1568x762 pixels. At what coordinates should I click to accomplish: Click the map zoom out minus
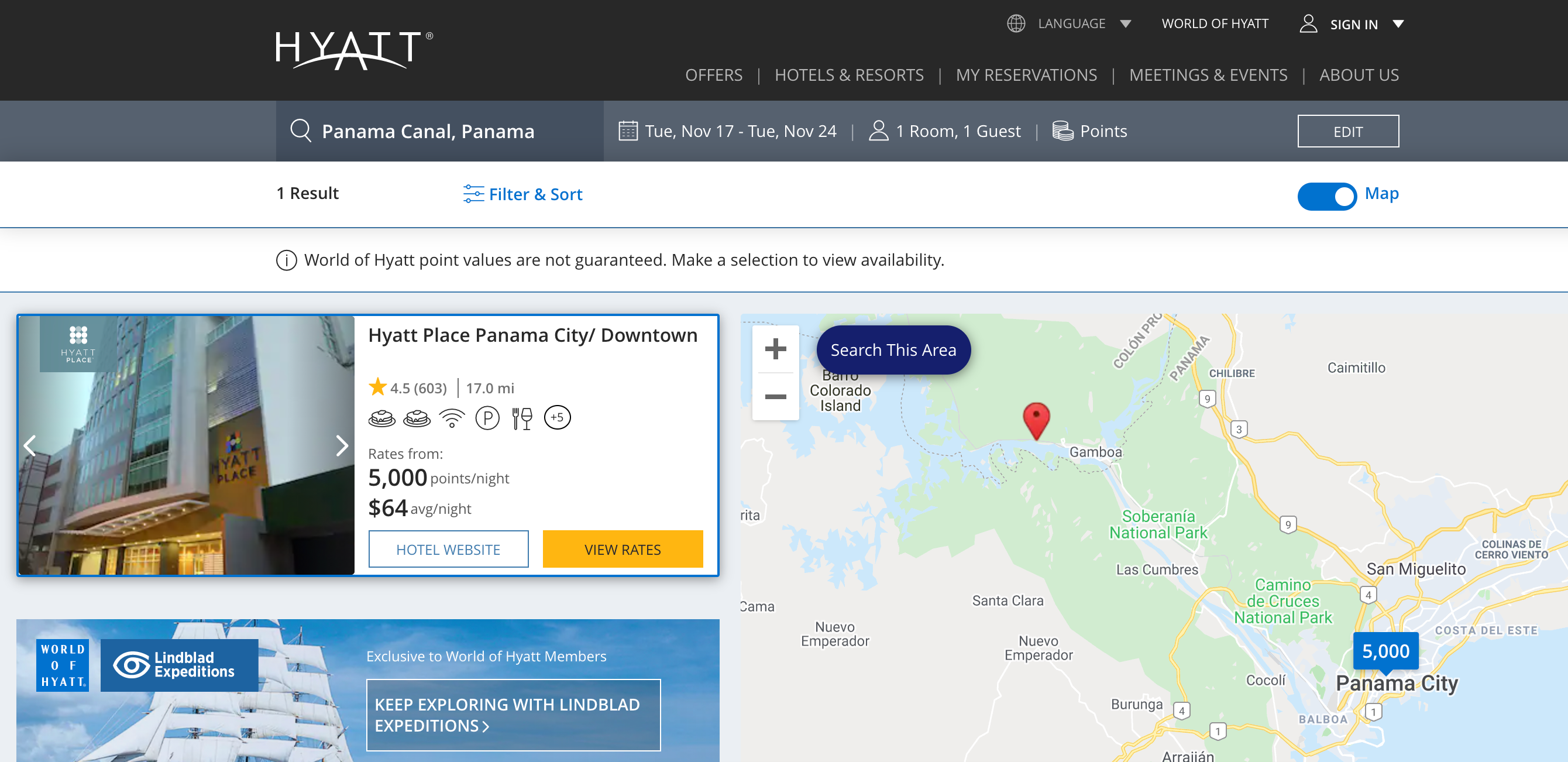click(775, 397)
